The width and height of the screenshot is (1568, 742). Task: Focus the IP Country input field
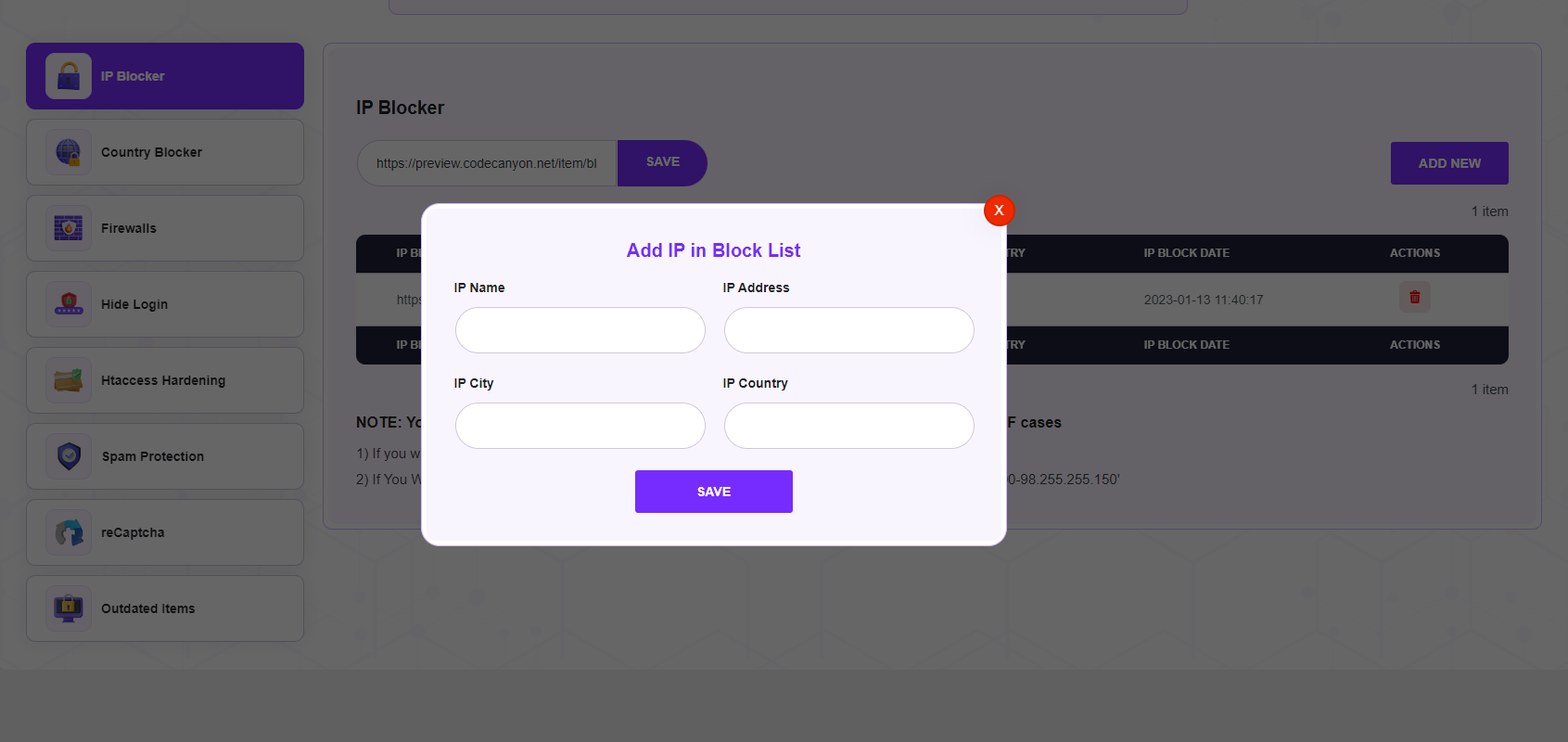pos(849,426)
